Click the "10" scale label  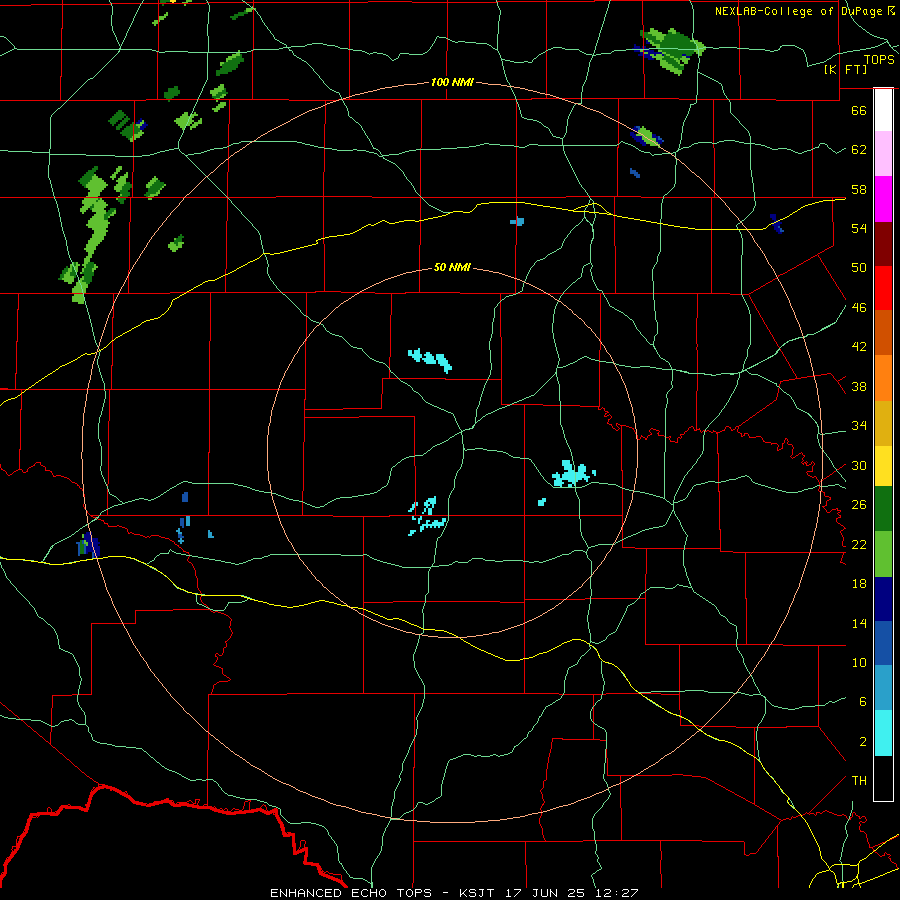[x=859, y=663]
